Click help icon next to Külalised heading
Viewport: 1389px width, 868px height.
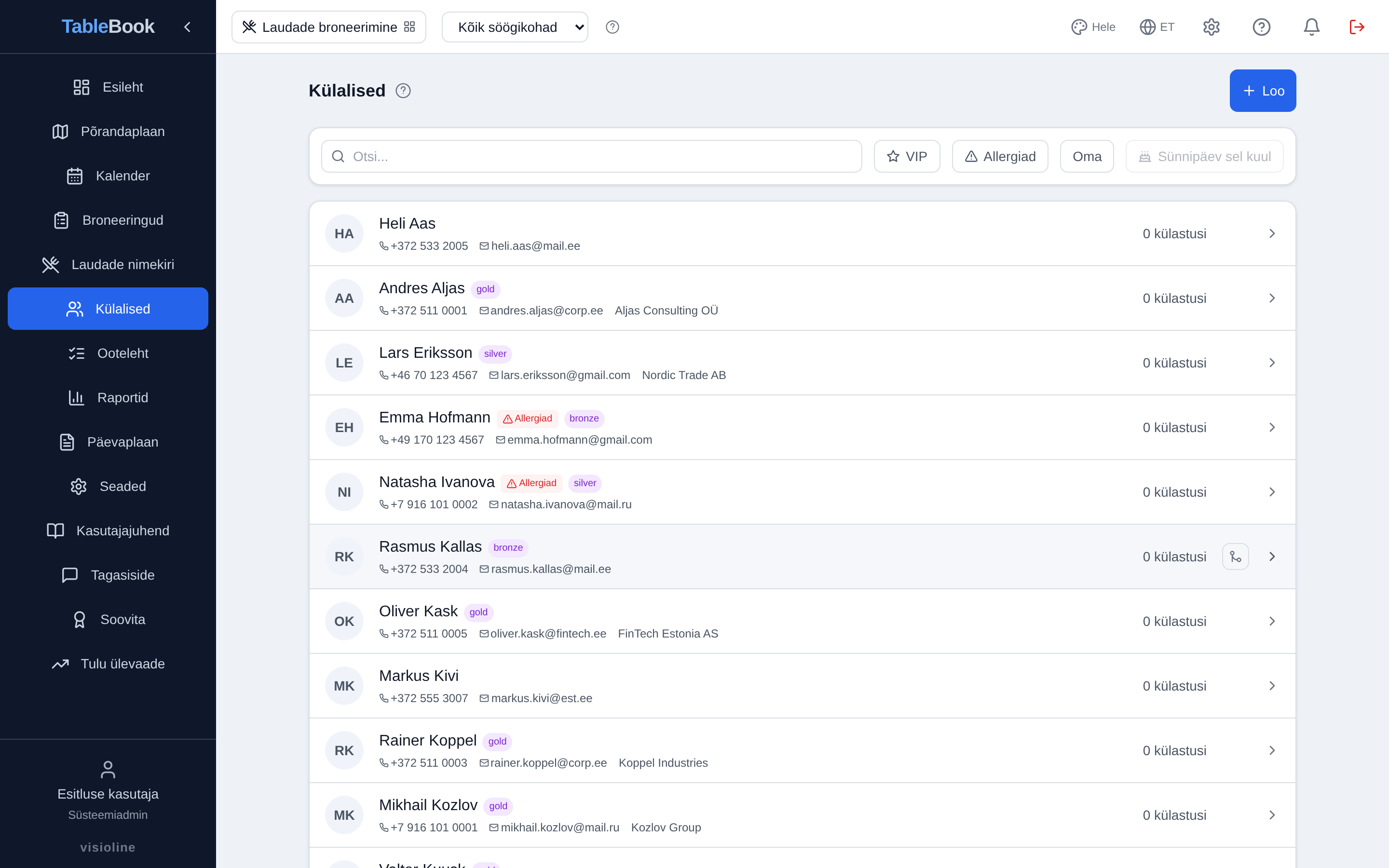403,91
